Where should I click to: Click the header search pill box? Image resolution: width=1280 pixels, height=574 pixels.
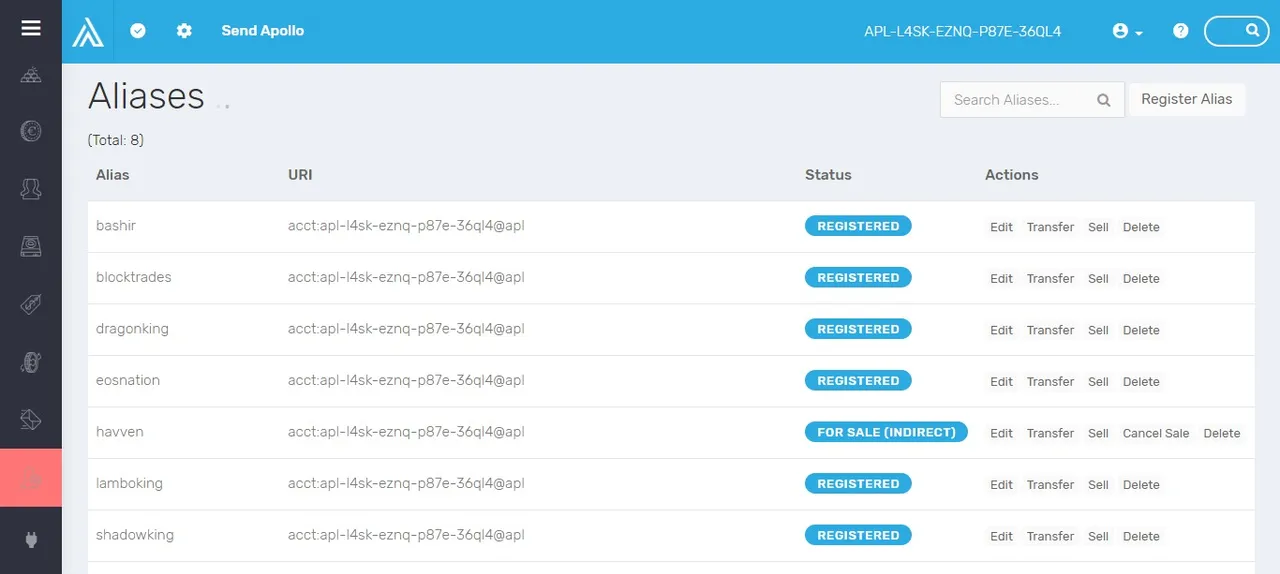pos(1236,31)
